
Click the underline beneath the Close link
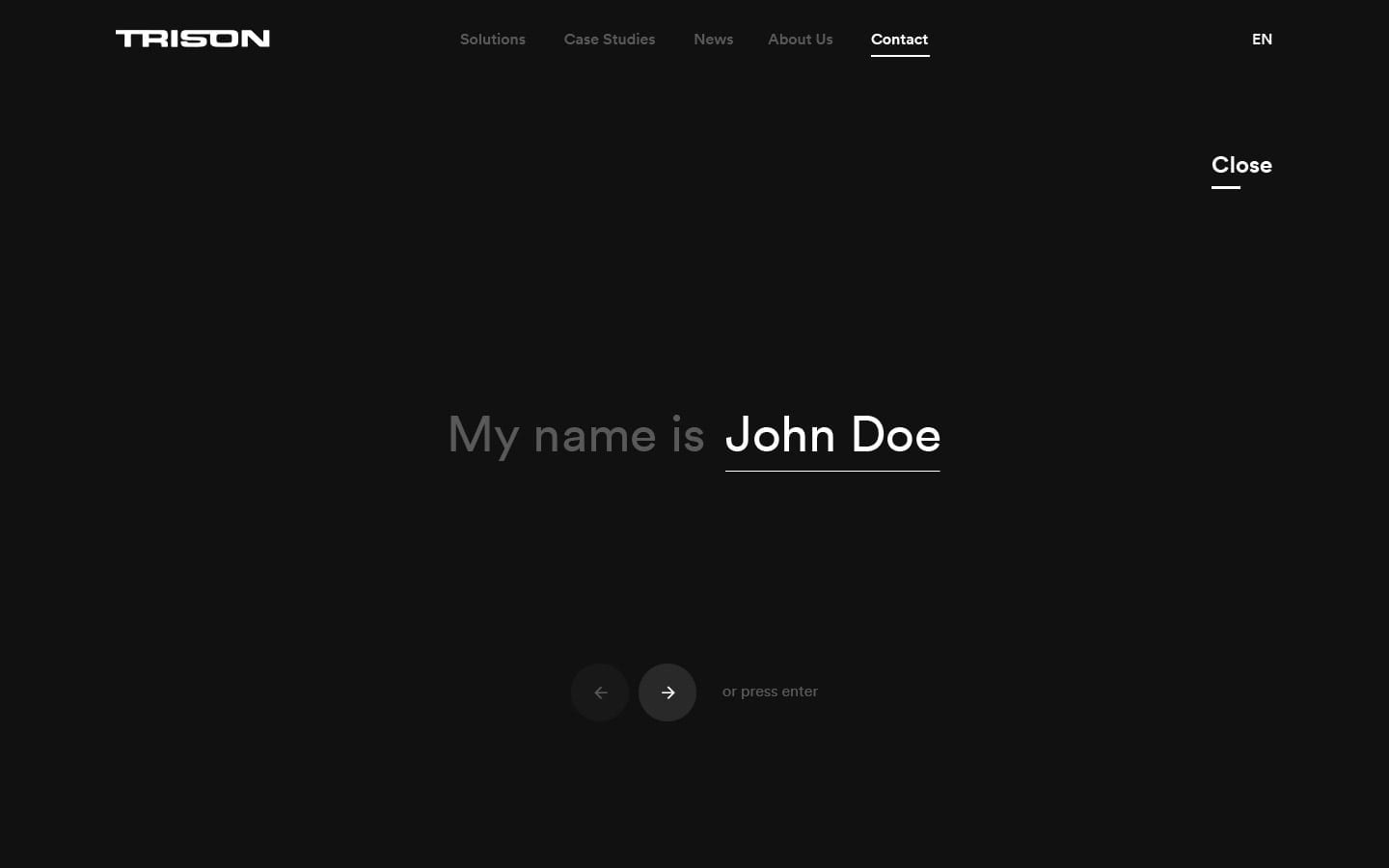(1225, 187)
